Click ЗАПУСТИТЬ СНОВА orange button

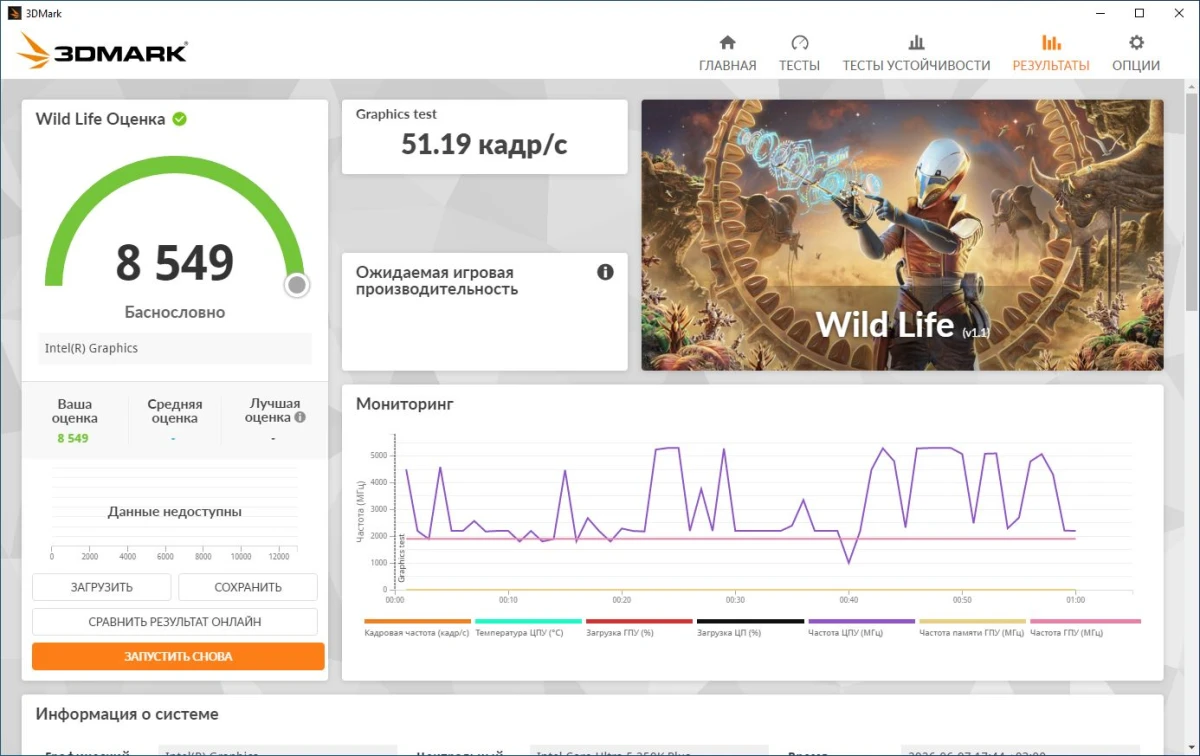(x=178, y=656)
